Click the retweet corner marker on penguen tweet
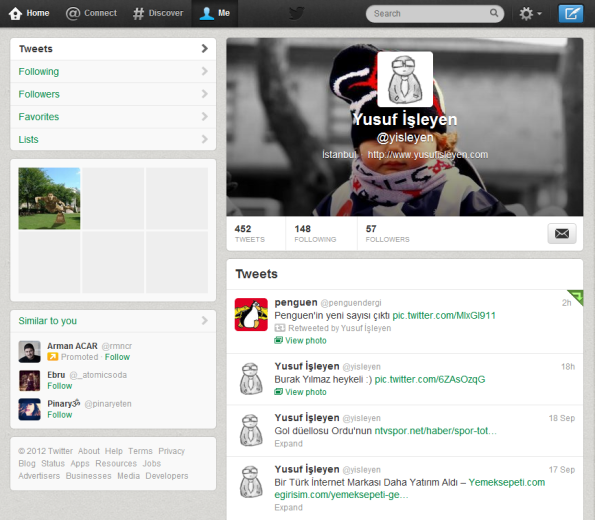Image resolution: width=595 pixels, height=520 pixels. pos(576,297)
